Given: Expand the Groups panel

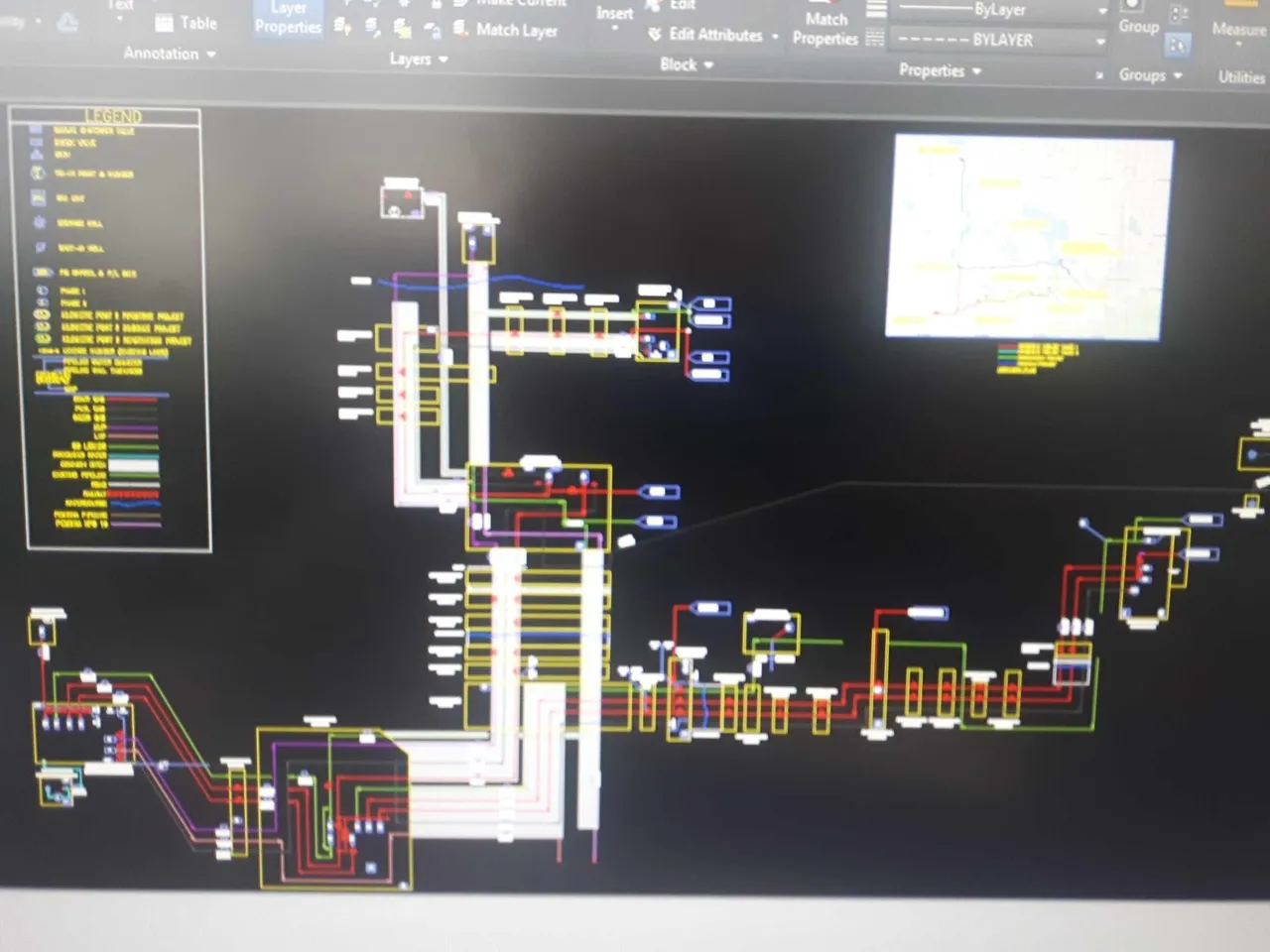Looking at the screenshot, I should pyautogui.click(x=1151, y=75).
